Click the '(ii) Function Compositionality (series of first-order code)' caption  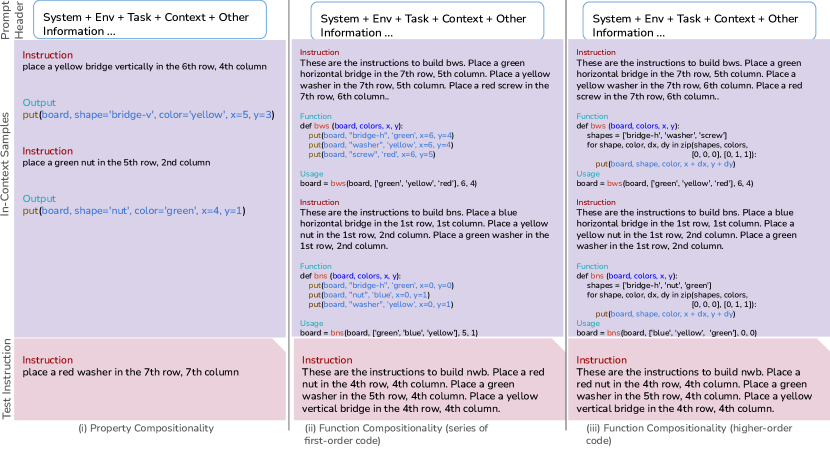click(x=396, y=434)
